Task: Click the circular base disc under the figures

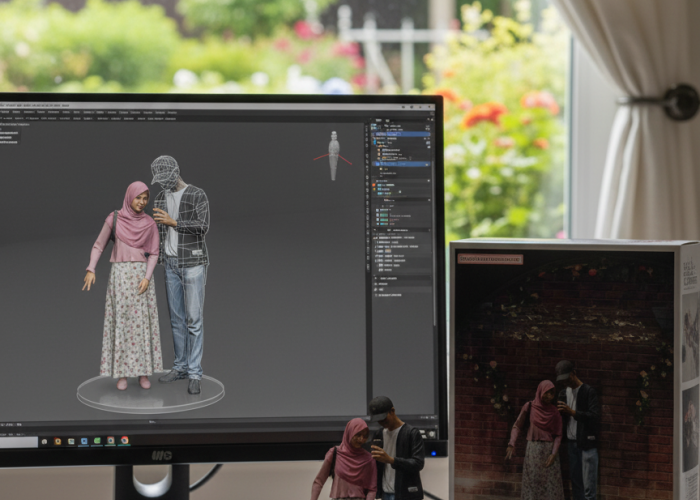Action: 150,393
